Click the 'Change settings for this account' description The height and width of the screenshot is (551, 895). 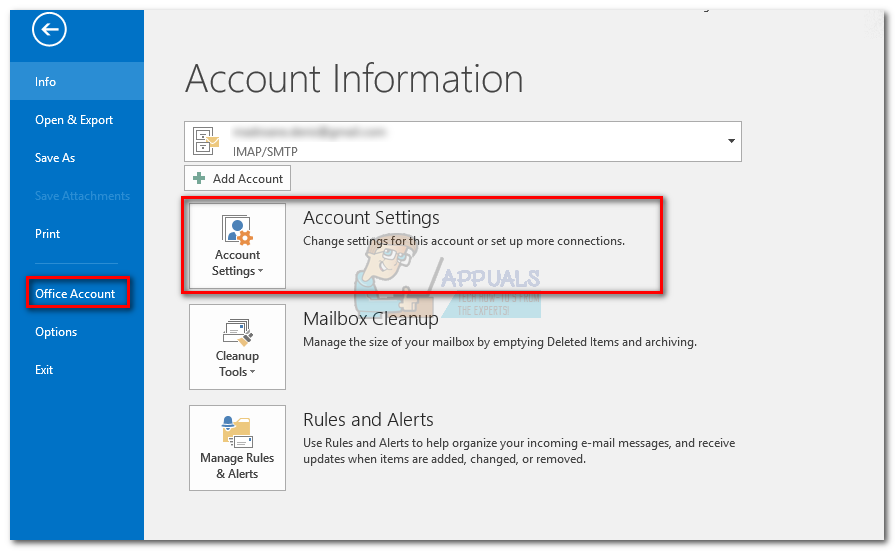[463, 241]
